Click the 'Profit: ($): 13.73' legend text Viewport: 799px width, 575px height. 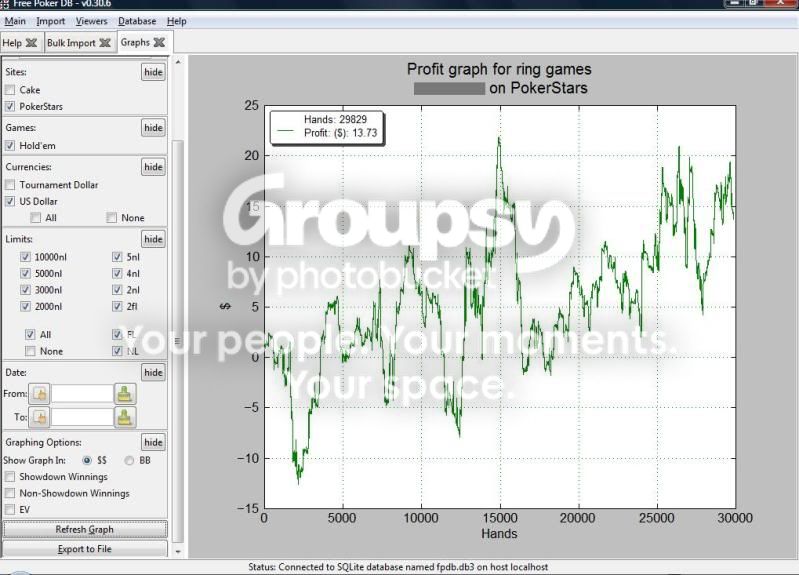pos(340,133)
